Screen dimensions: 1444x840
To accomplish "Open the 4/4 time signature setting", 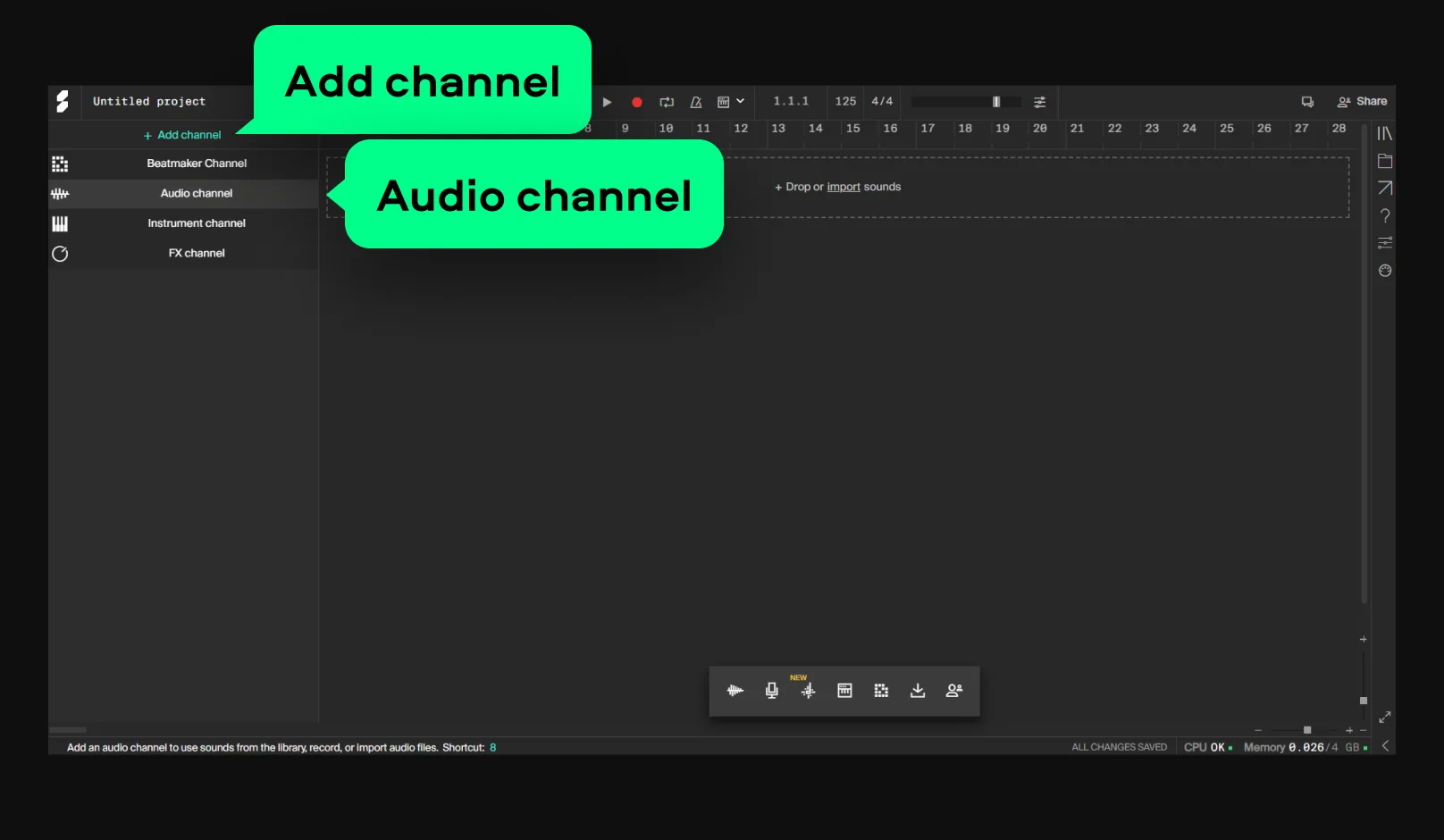I will tap(882, 102).
